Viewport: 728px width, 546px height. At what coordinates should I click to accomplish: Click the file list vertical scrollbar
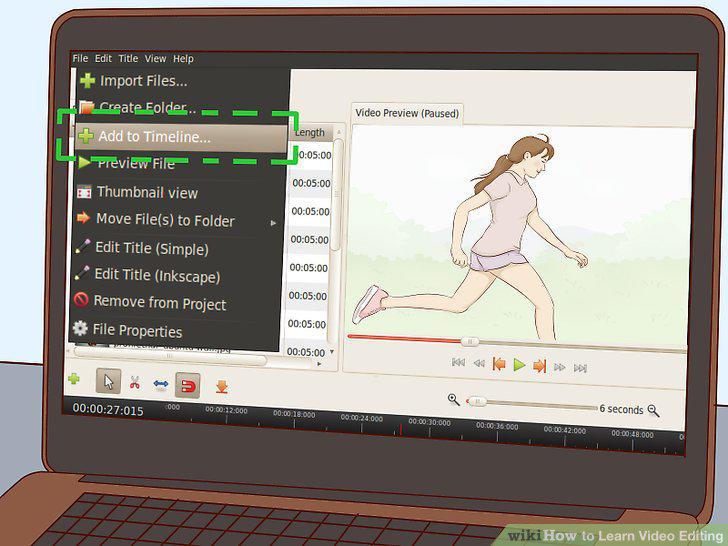pos(338,195)
